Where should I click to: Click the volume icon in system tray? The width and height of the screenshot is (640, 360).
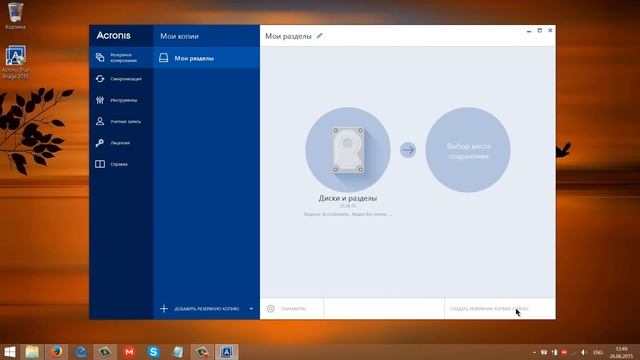pos(584,352)
